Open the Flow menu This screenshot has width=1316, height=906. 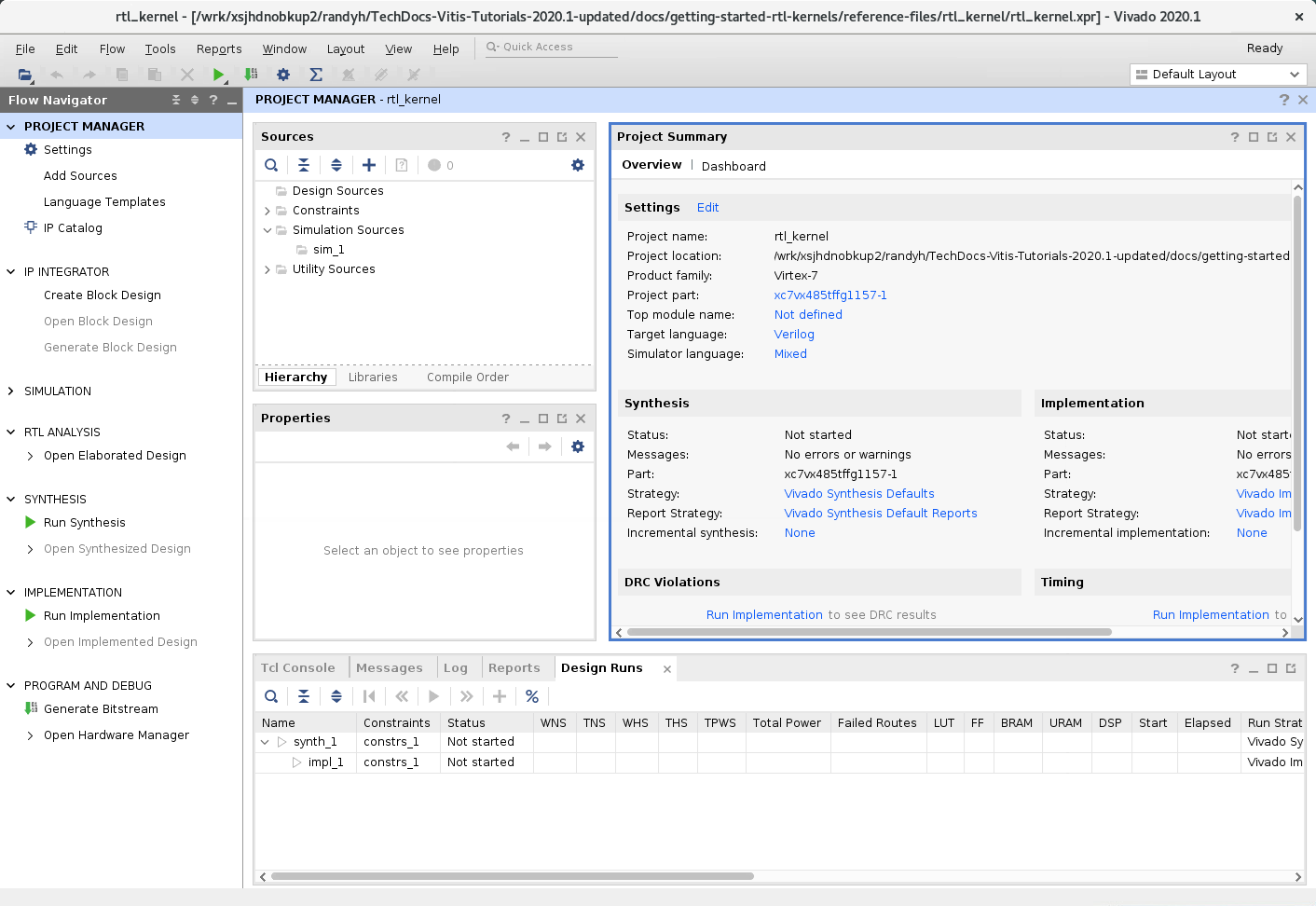[x=112, y=48]
